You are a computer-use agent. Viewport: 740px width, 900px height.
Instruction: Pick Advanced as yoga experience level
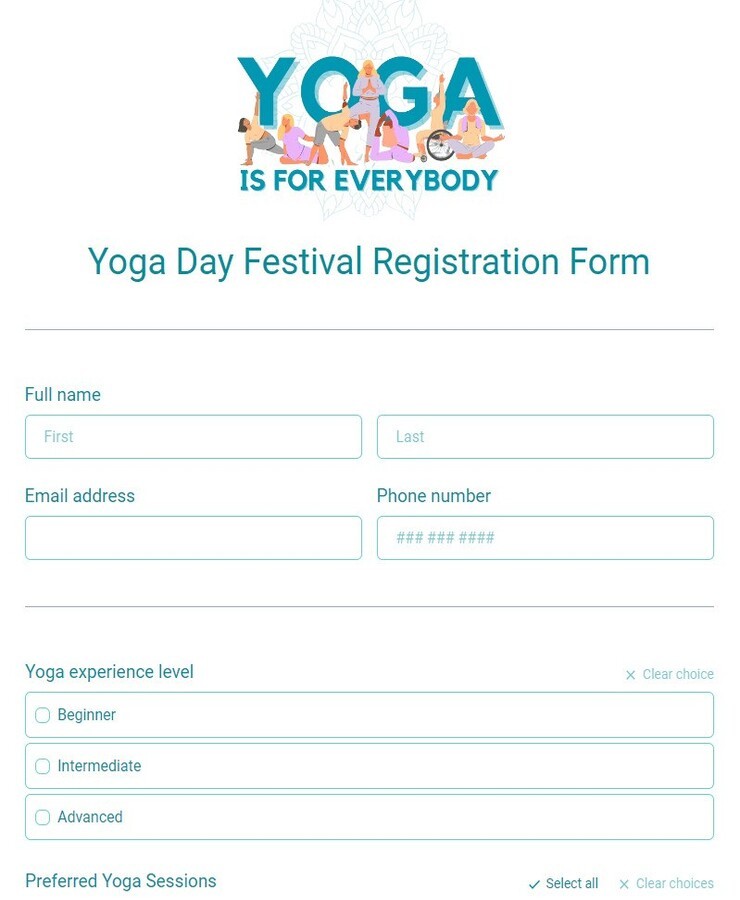pos(42,817)
